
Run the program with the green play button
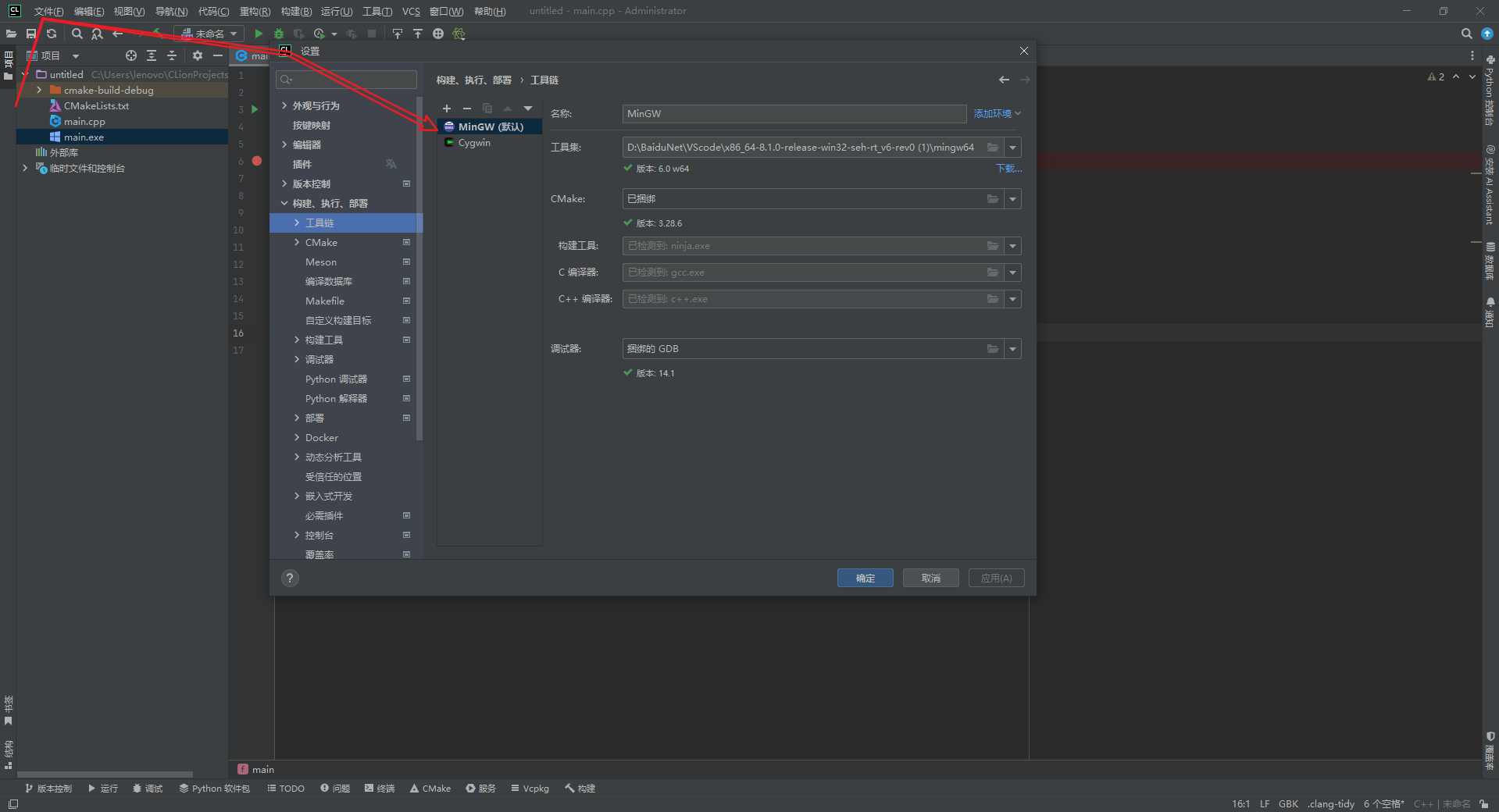point(259,34)
